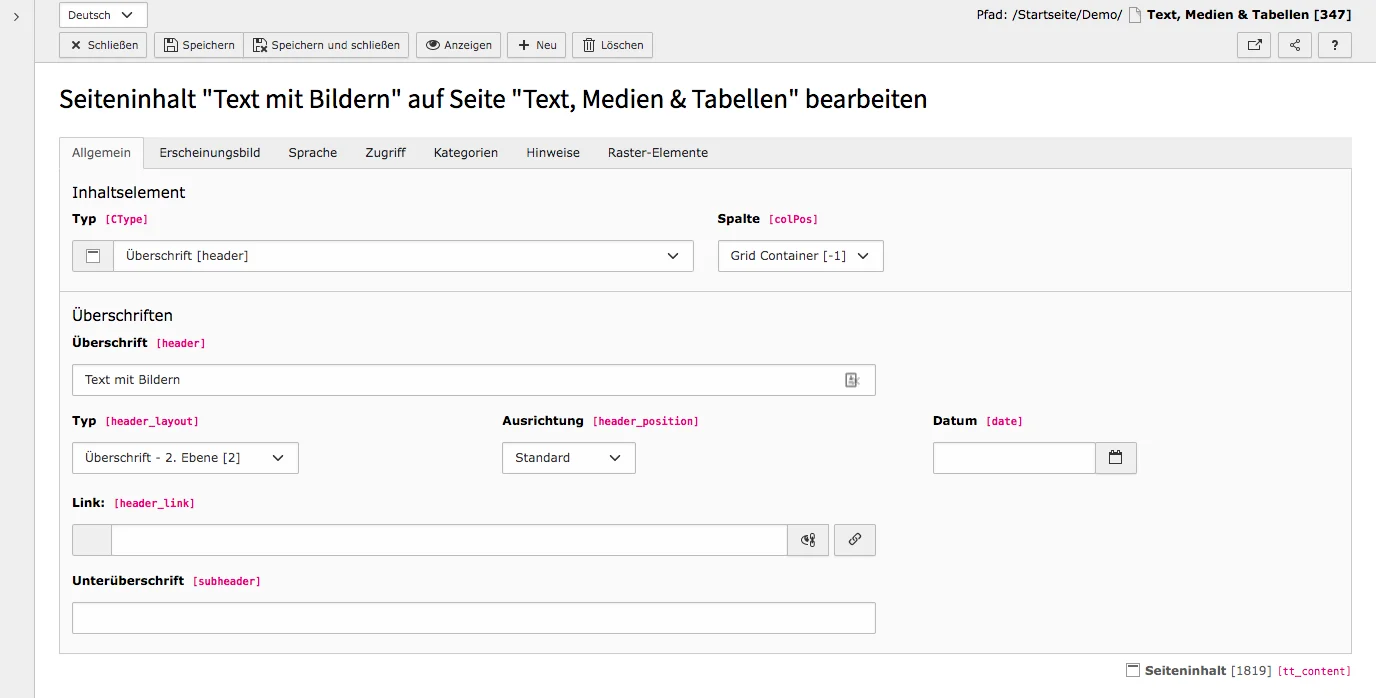Image resolution: width=1376 pixels, height=698 pixels.
Task: Click the Seiteninhalt record icon in the footer
Action: coord(1133,670)
